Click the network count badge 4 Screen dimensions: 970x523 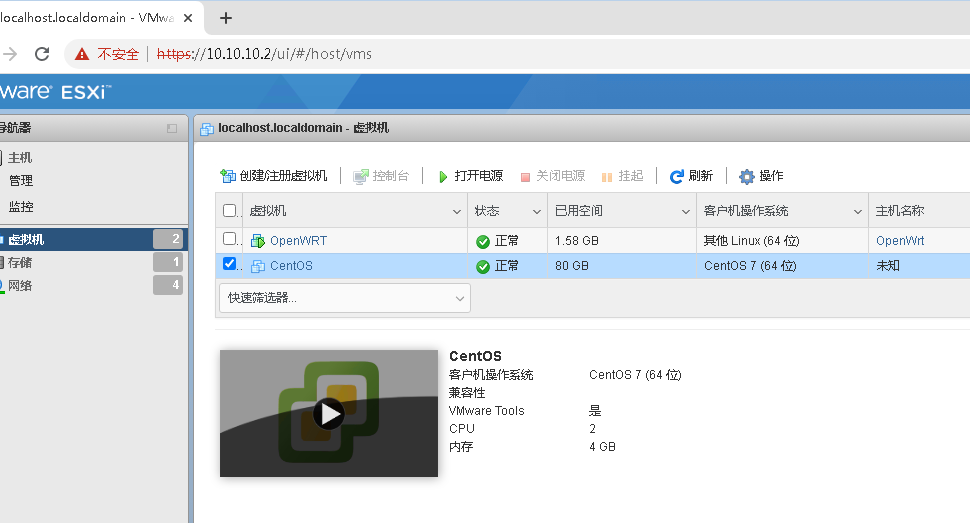click(168, 285)
